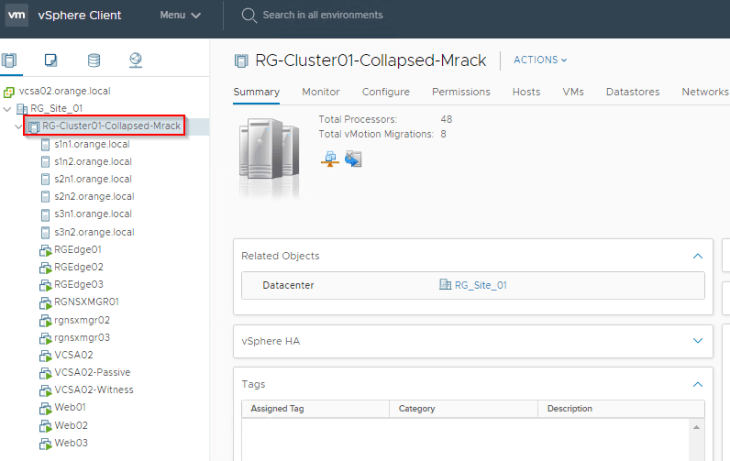
Task: Click the blue-arrow migration icon in Summary
Action: (353, 159)
